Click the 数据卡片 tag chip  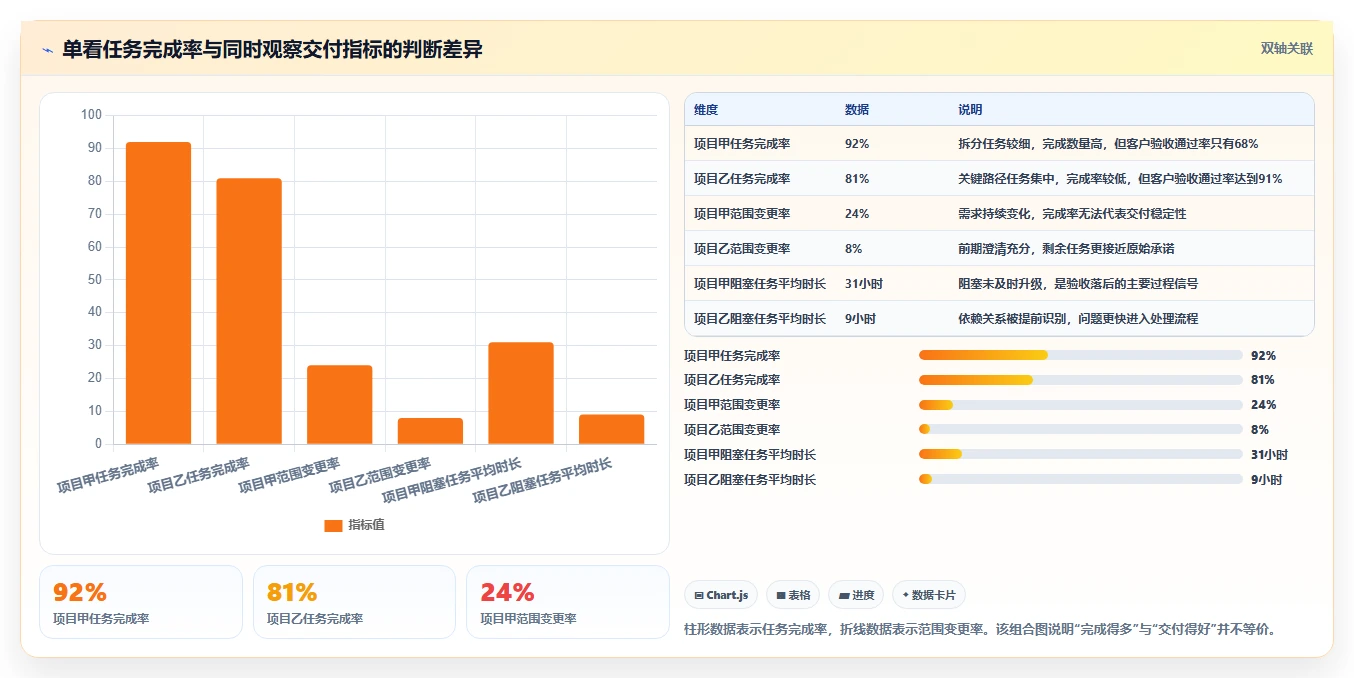coord(929,595)
